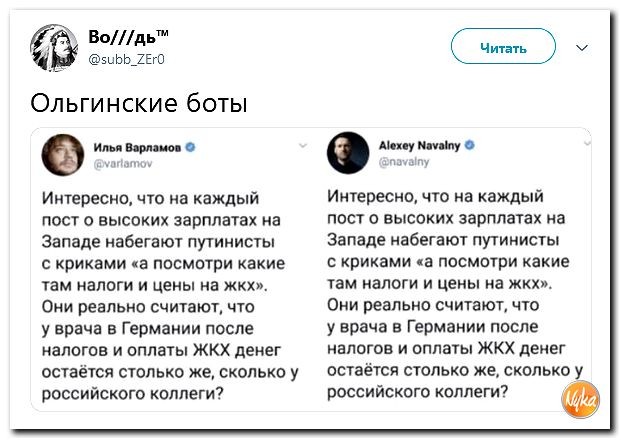The height and width of the screenshot is (440, 621).
Task: Click the tweet text "Ольгинские боты"
Action: coord(139,104)
